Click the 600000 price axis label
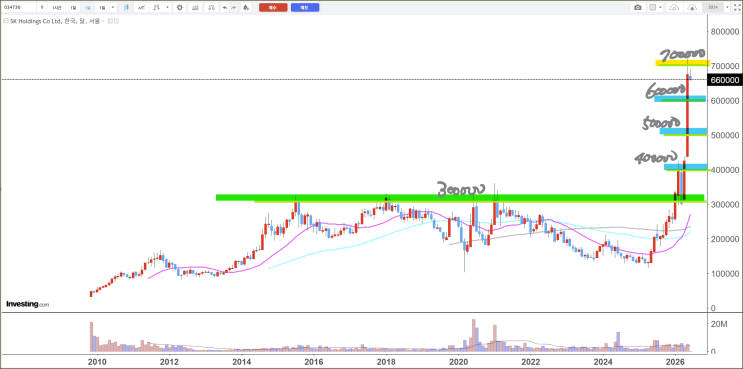This screenshot has width=743, height=369. tap(725, 100)
